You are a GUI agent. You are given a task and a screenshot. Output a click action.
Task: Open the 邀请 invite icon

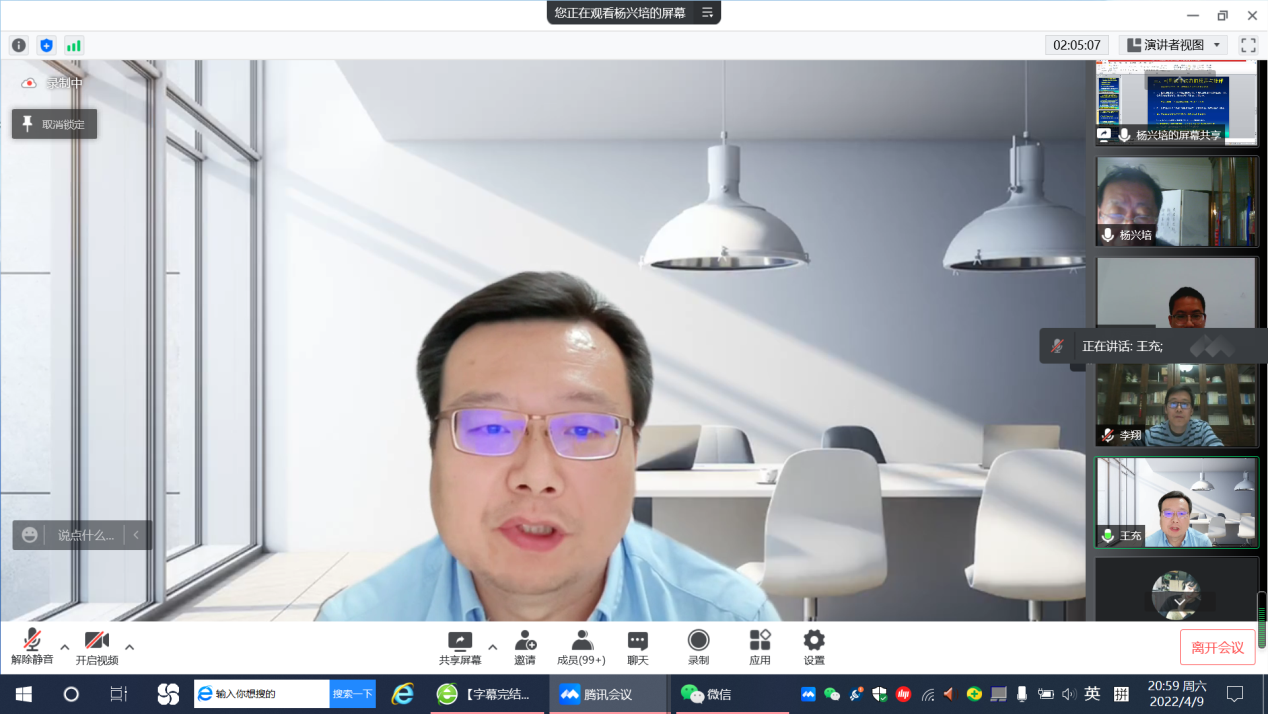tap(525, 647)
